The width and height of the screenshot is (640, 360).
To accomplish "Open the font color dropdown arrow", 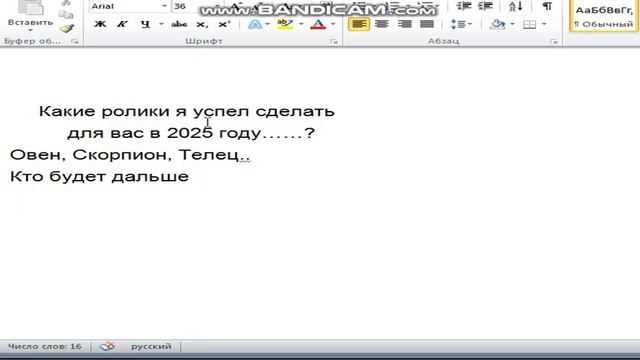I will coord(333,24).
